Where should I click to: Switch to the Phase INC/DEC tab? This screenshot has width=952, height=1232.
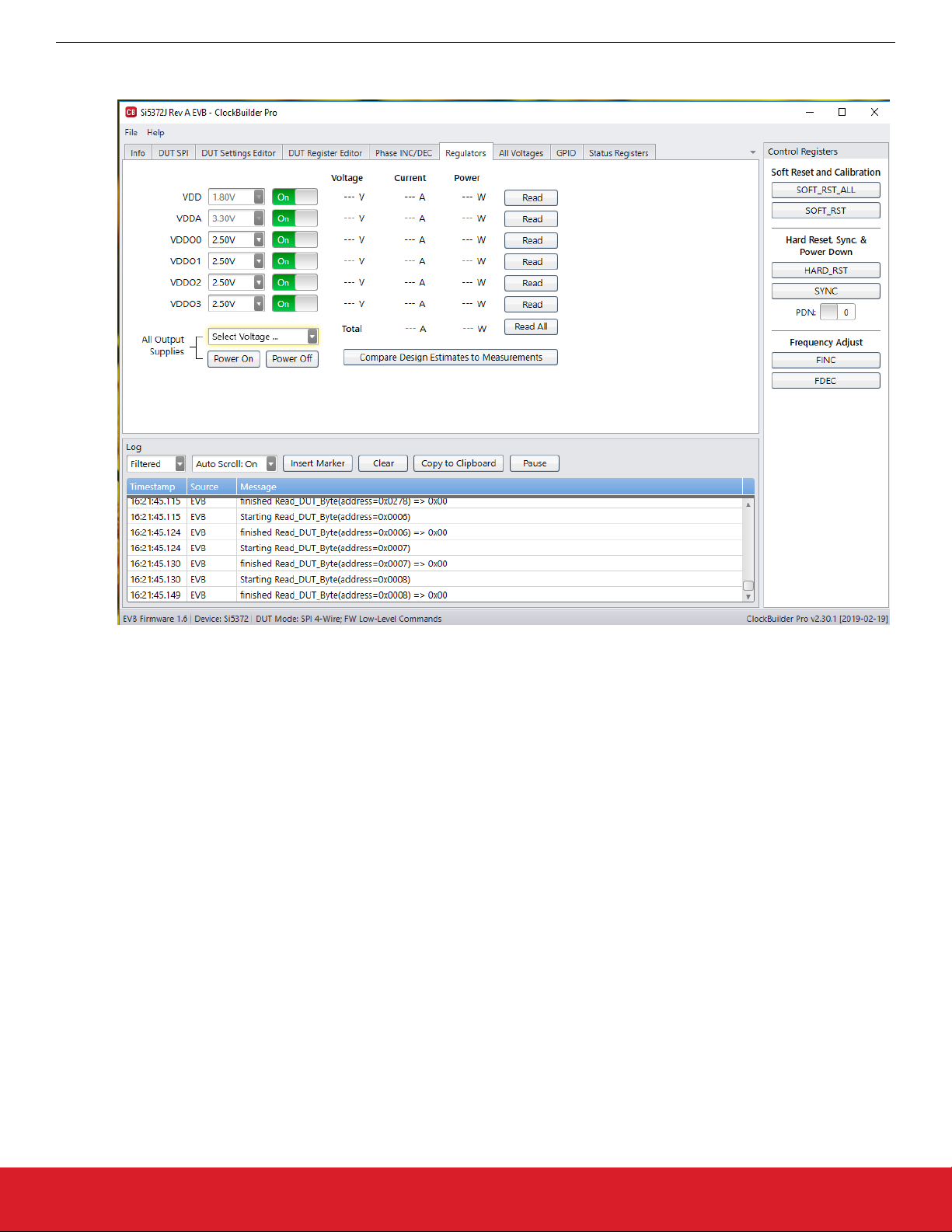click(403, 153)
